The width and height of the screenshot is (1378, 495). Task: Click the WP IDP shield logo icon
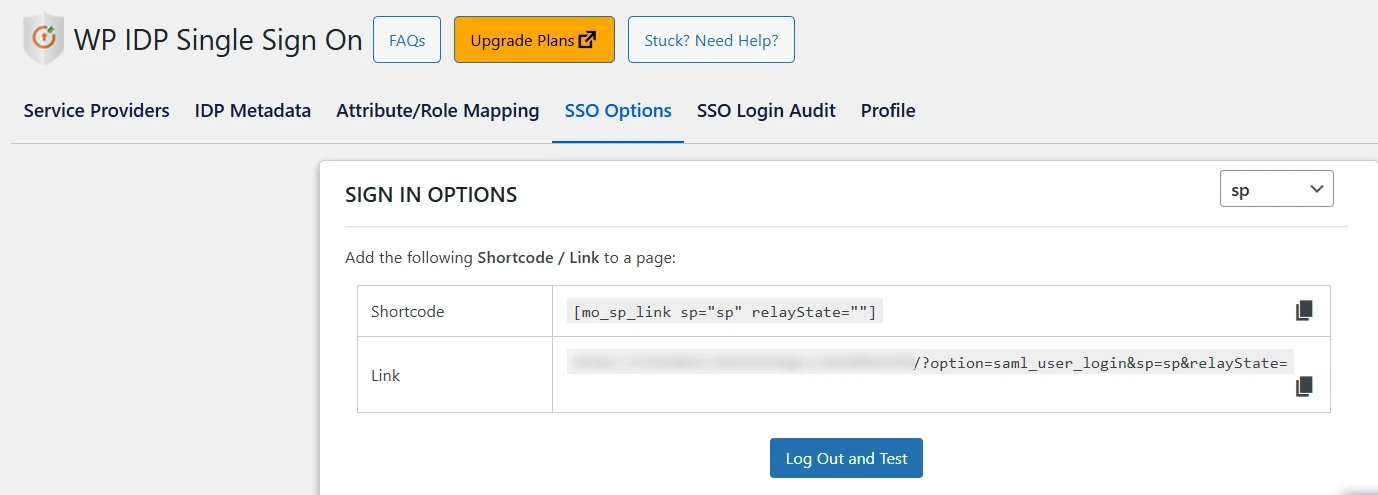pyautogui.click(x=43, y=39)
